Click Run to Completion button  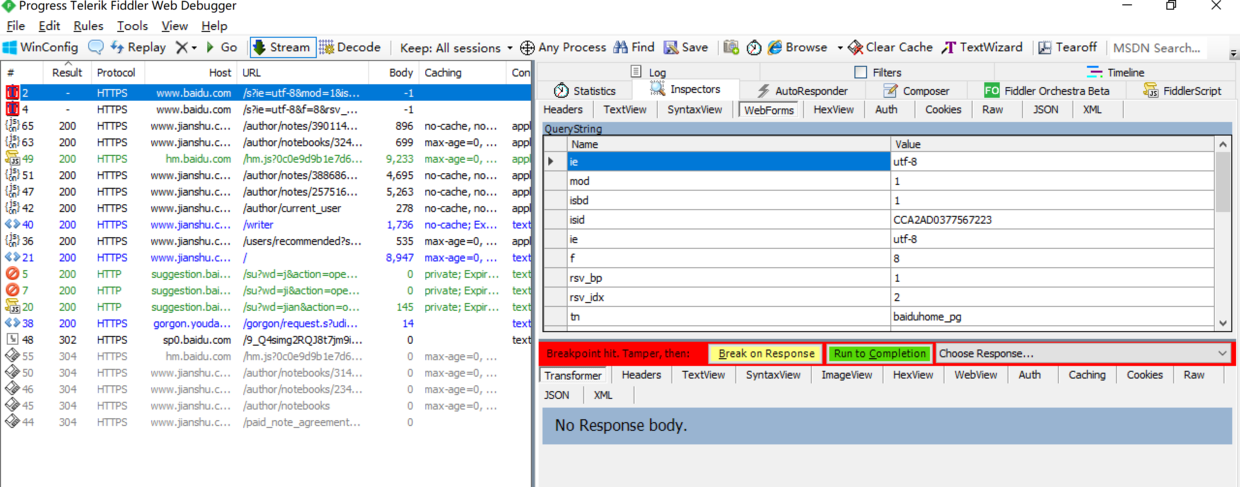tap(880, 353)
